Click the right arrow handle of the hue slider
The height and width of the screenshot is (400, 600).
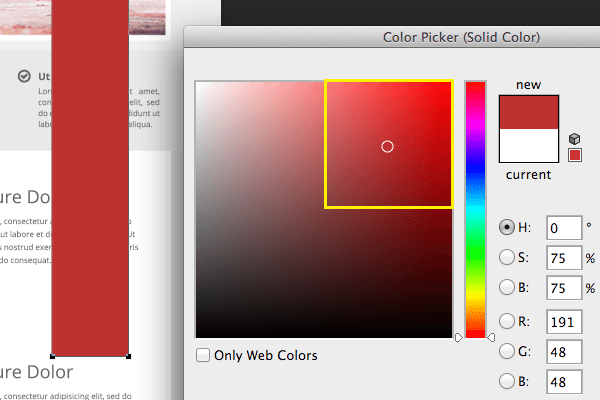[491, 338]
